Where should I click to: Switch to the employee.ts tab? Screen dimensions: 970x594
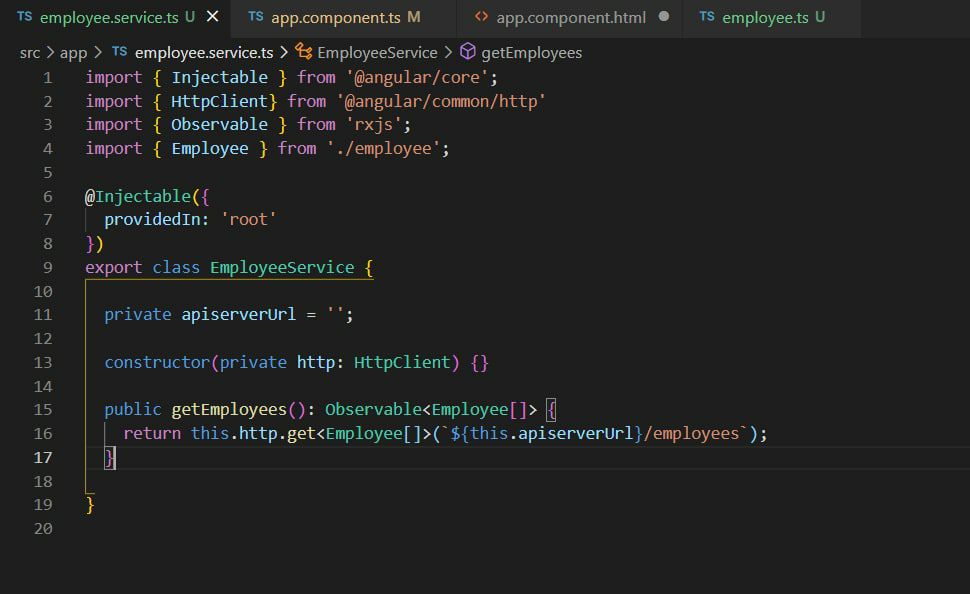pos(765,18)
